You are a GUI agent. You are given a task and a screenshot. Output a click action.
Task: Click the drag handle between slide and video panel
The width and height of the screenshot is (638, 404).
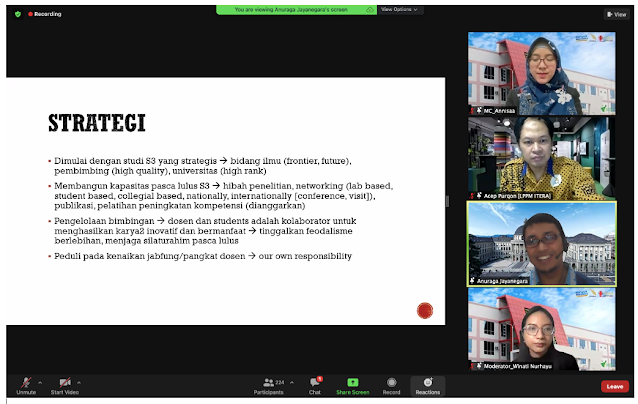tap(447, 201)
